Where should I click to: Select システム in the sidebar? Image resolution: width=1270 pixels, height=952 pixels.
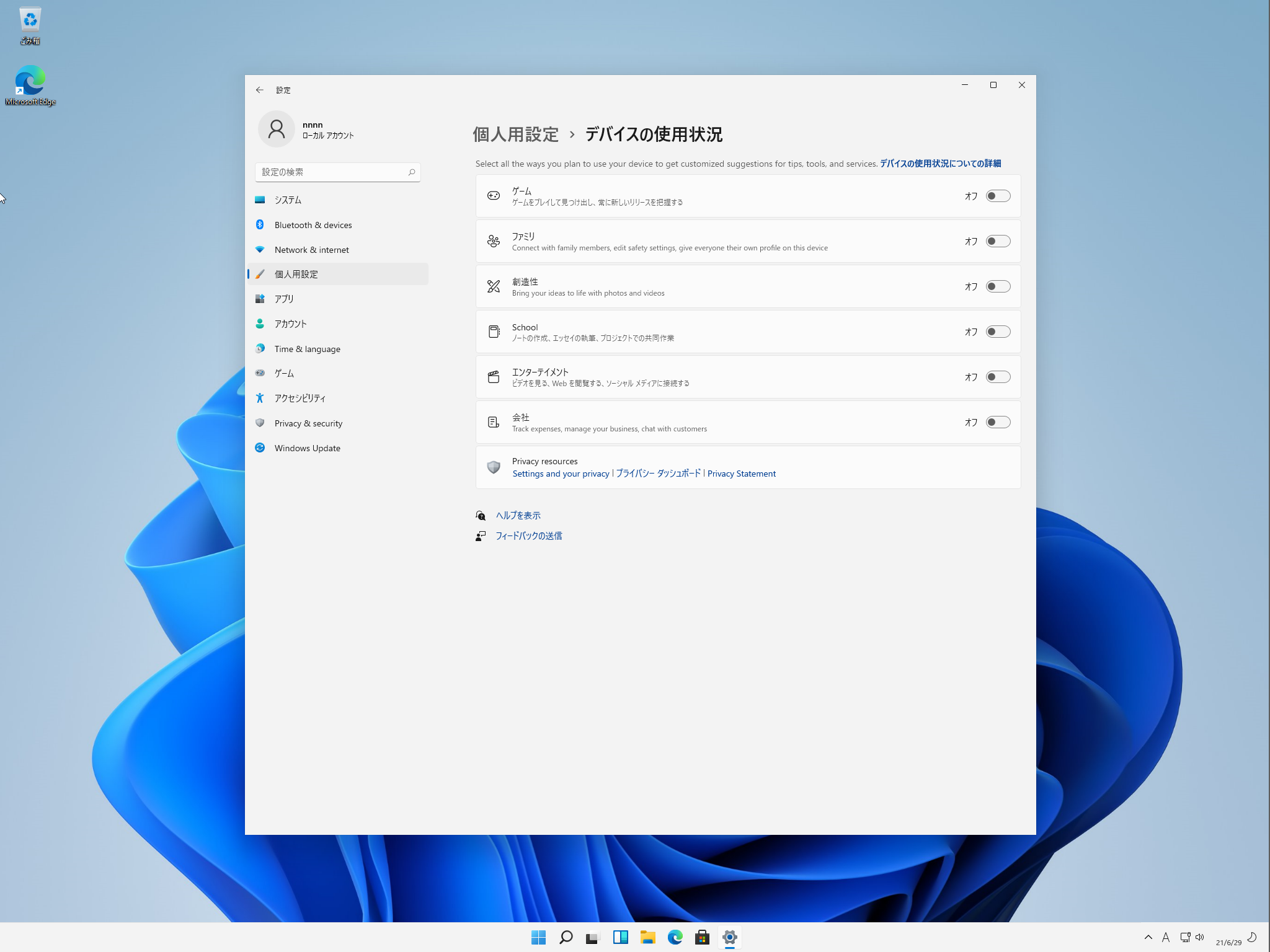tap(338, 200)
